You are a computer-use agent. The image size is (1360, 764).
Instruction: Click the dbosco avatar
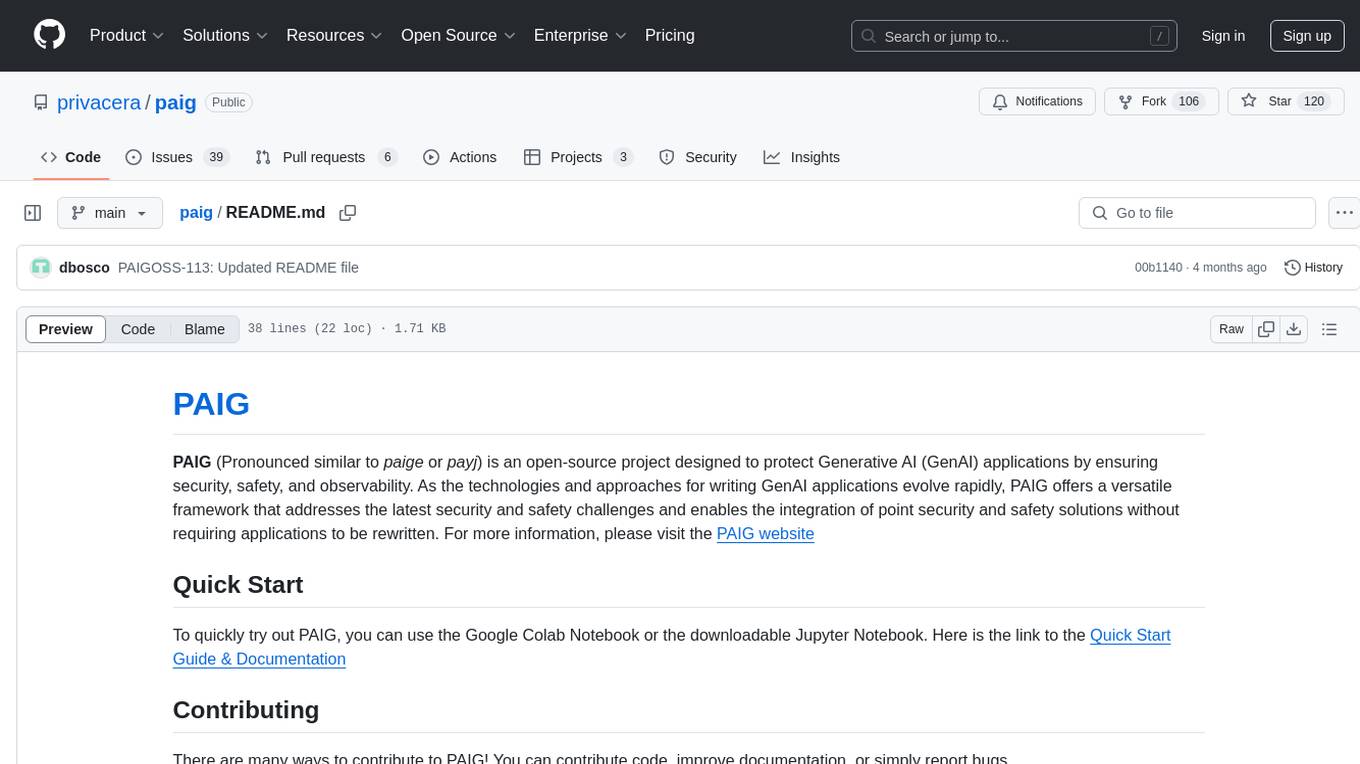(41, 267)
